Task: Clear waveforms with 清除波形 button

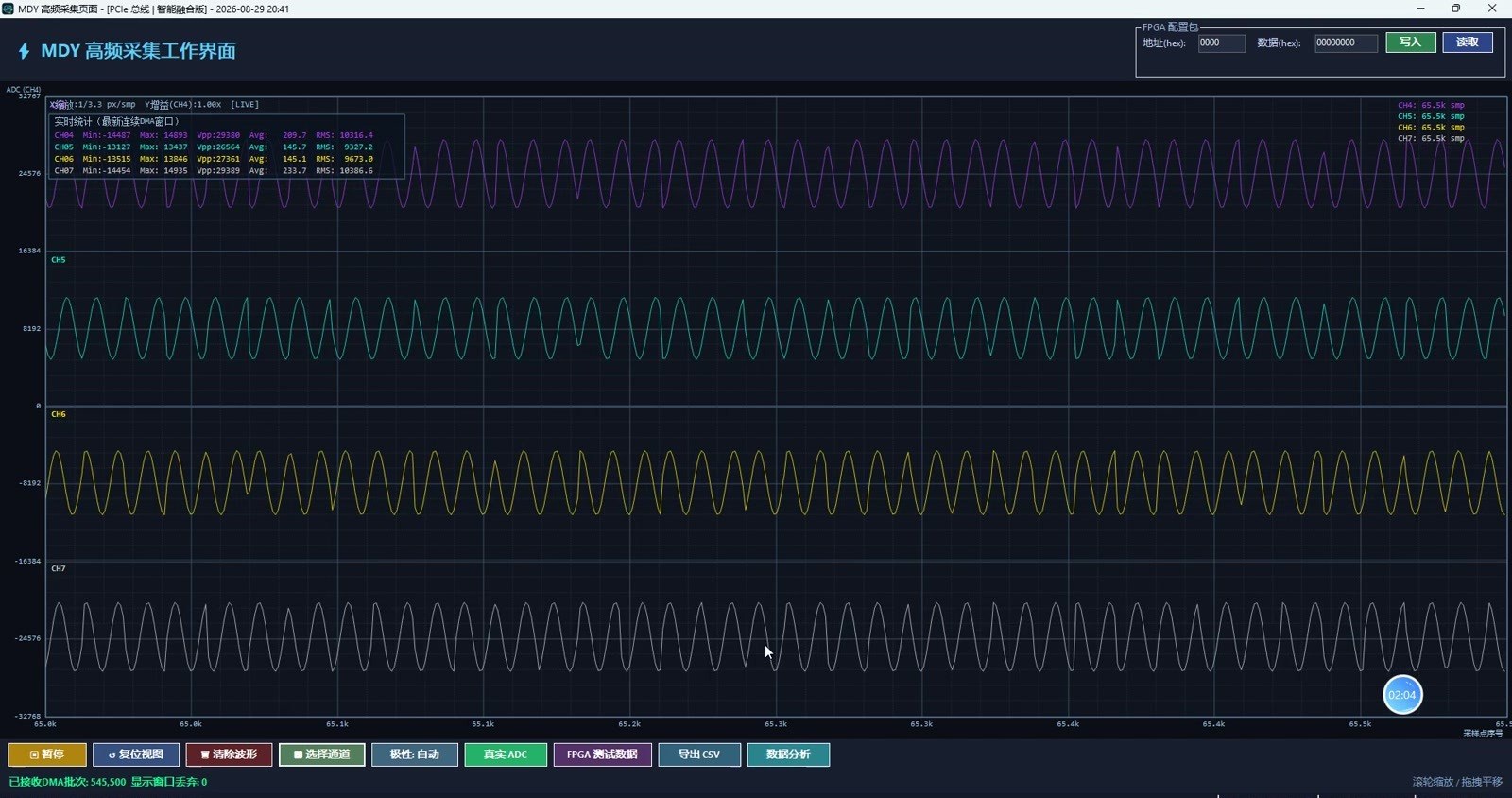Action: pyautogui.click(x=229, y=755)
